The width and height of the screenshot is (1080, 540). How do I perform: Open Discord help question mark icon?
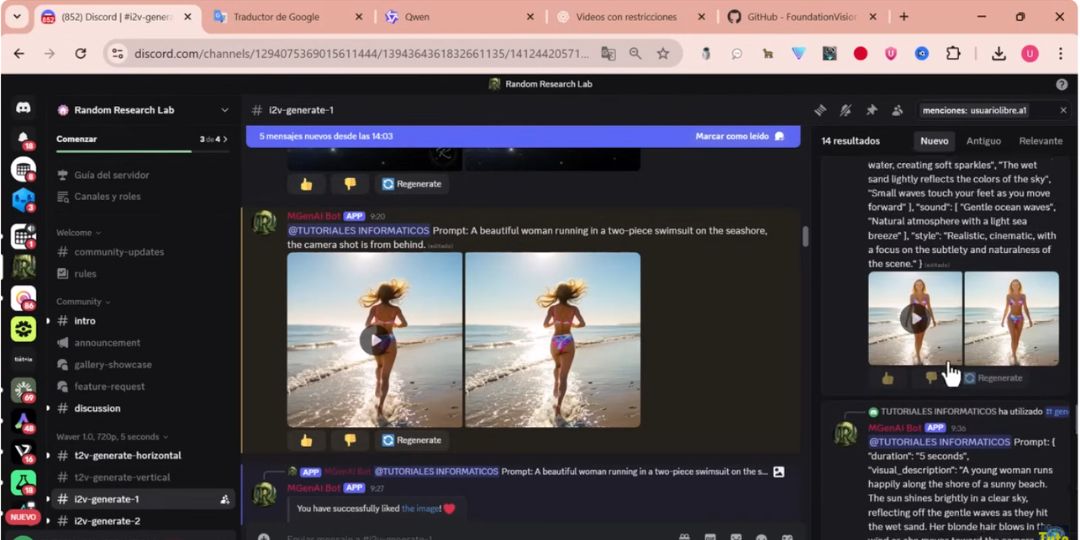1061,84
